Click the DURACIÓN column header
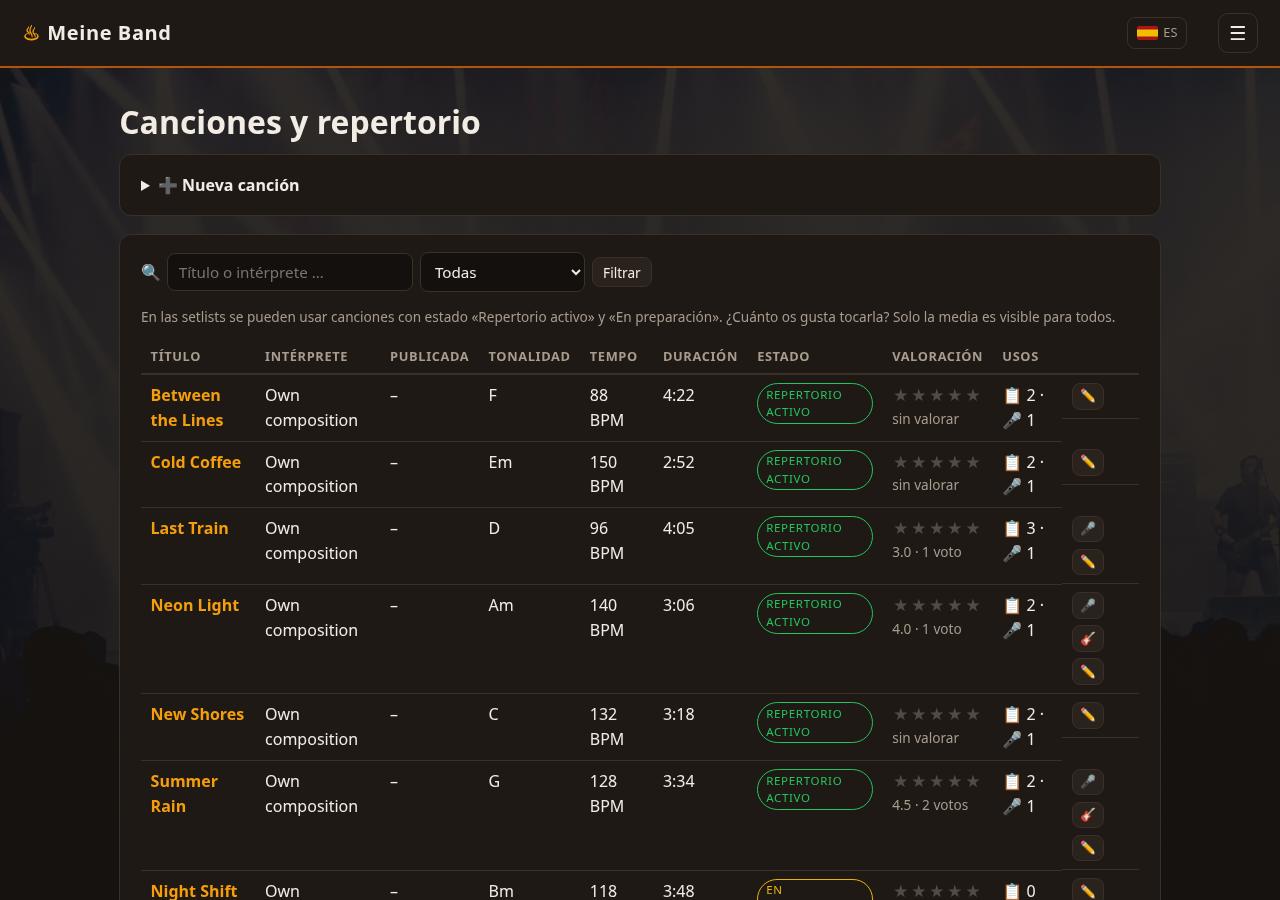The width and height of the screenshot is (1280, 900). (700, 356)
